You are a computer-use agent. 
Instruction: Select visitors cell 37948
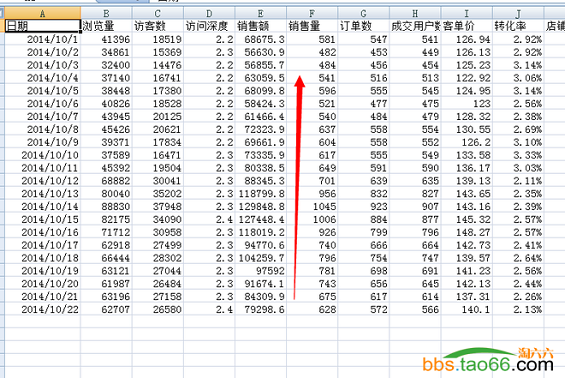point(158,206)
